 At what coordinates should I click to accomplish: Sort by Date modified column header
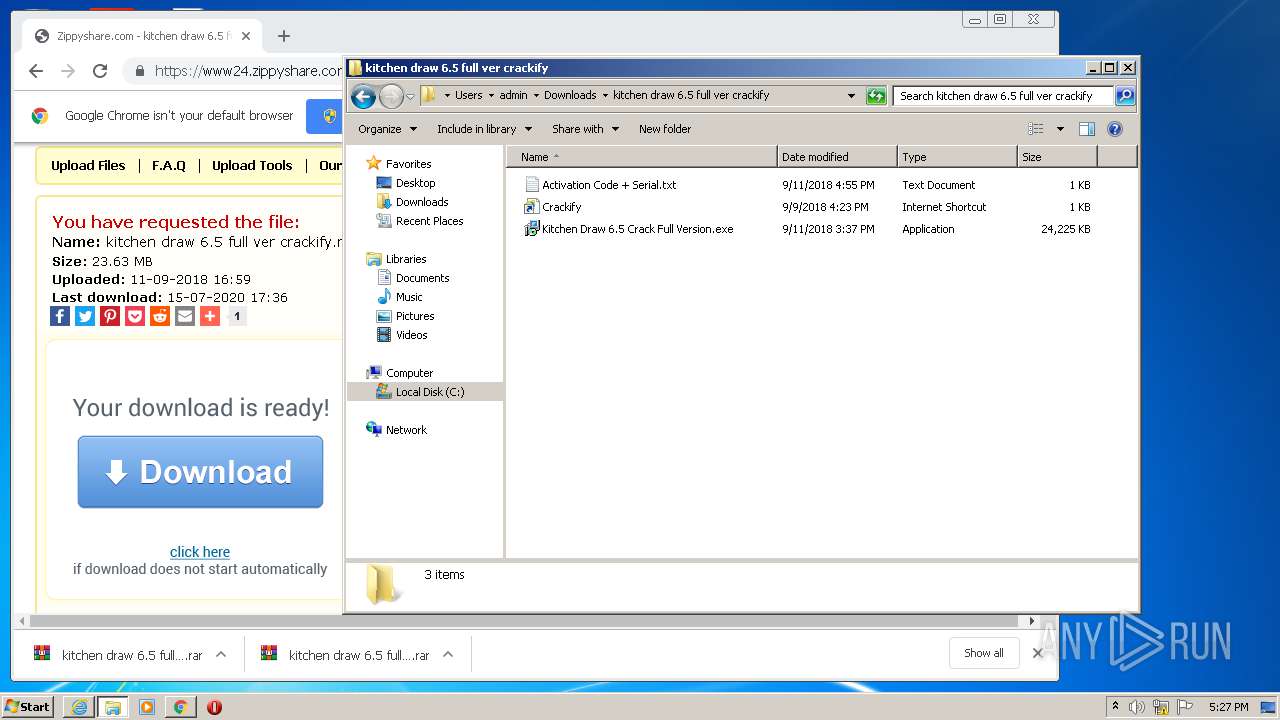[837, 157]
